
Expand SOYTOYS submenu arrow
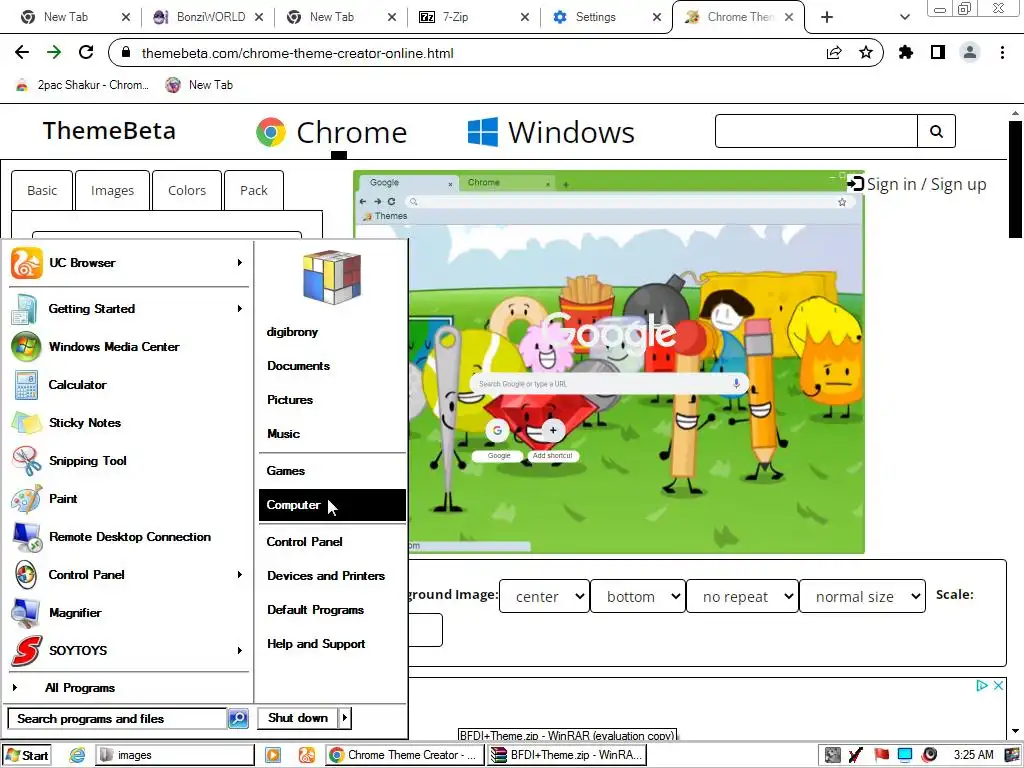pos(240,650)
